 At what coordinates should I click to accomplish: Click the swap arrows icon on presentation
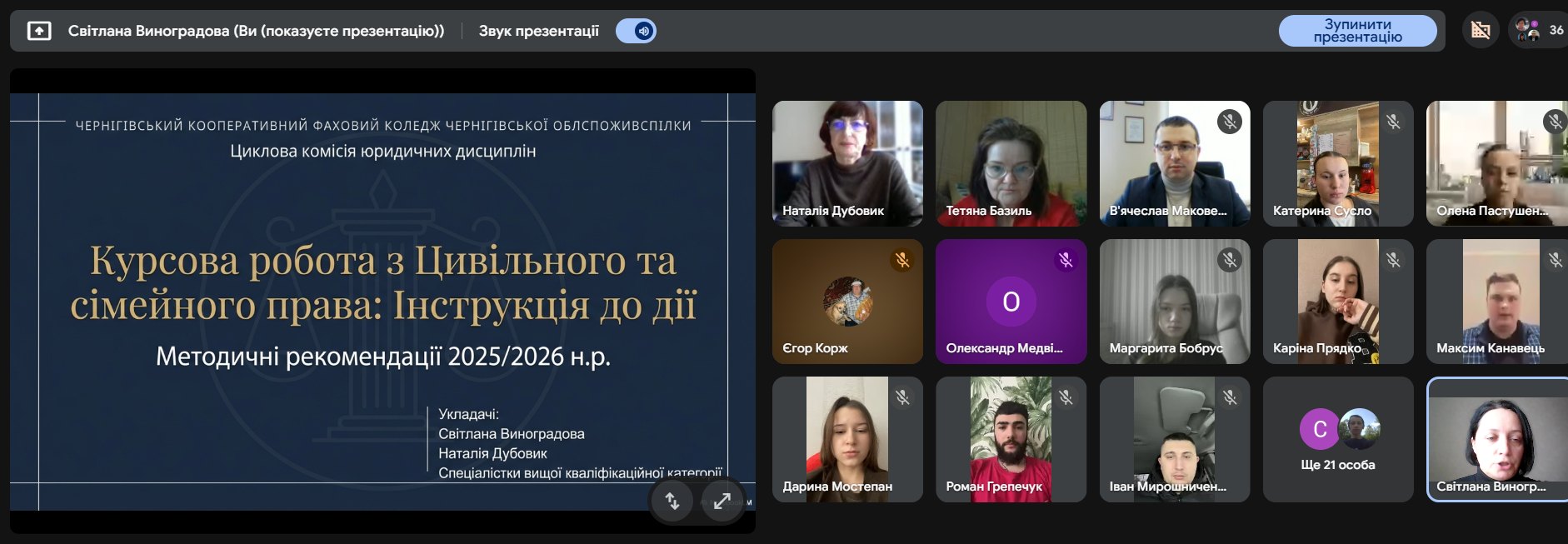(x=672, y=501)
